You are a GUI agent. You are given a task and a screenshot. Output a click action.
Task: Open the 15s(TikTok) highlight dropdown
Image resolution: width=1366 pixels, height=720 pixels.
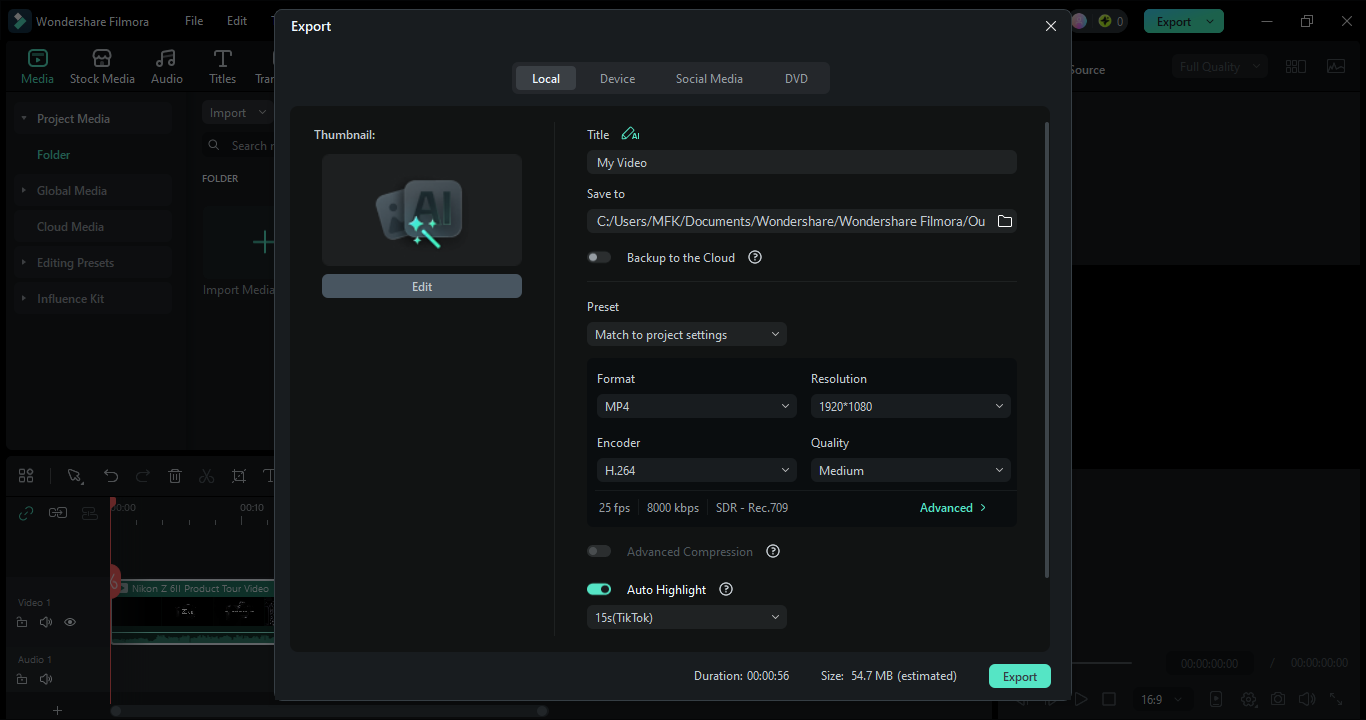click(687, 617)
